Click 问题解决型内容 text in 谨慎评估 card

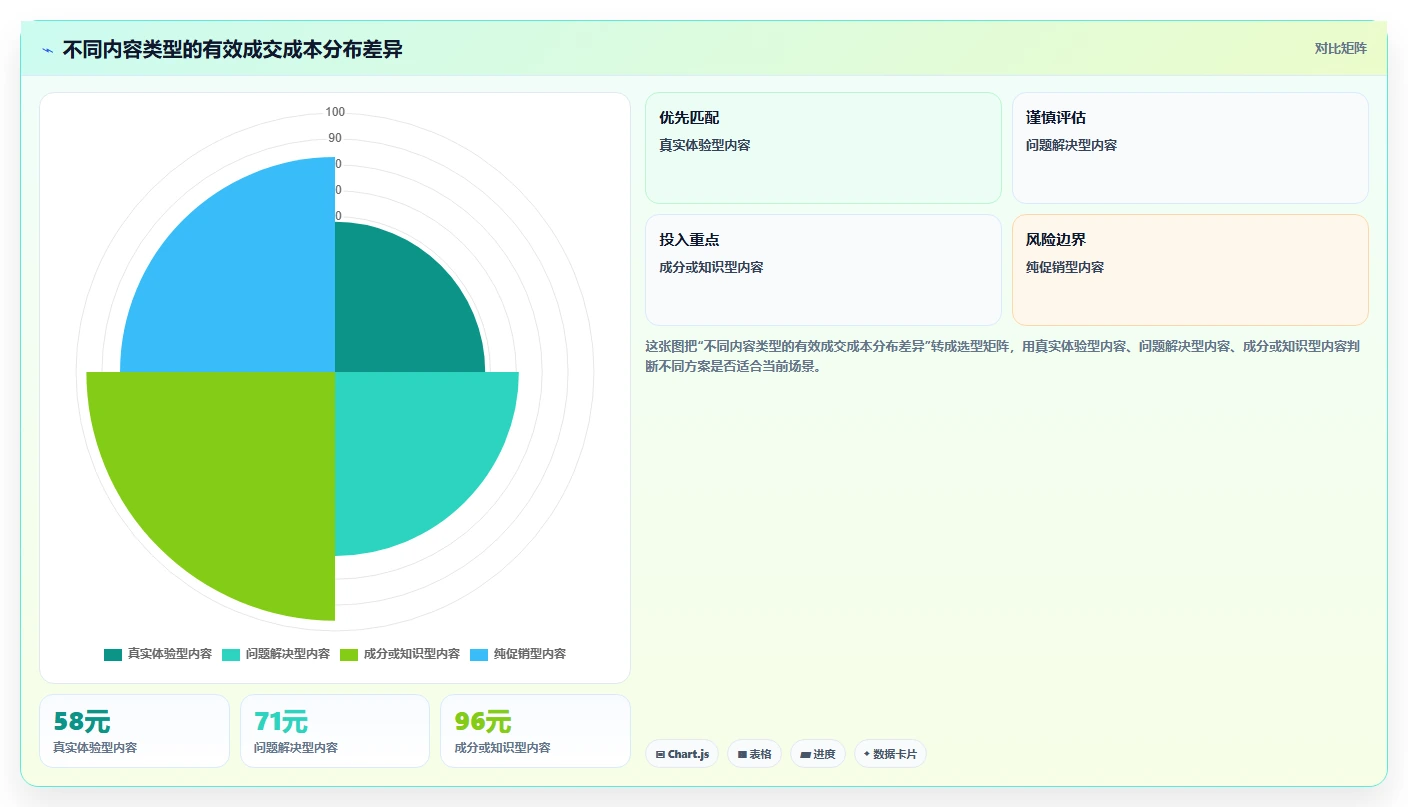(1071, 145)
